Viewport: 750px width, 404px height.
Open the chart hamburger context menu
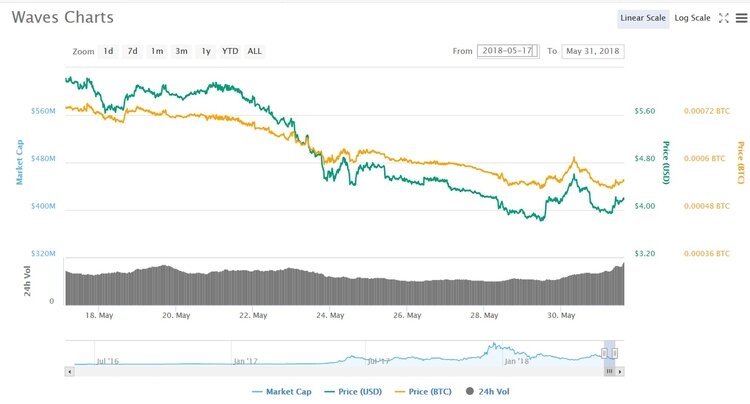tap(741, 18)
